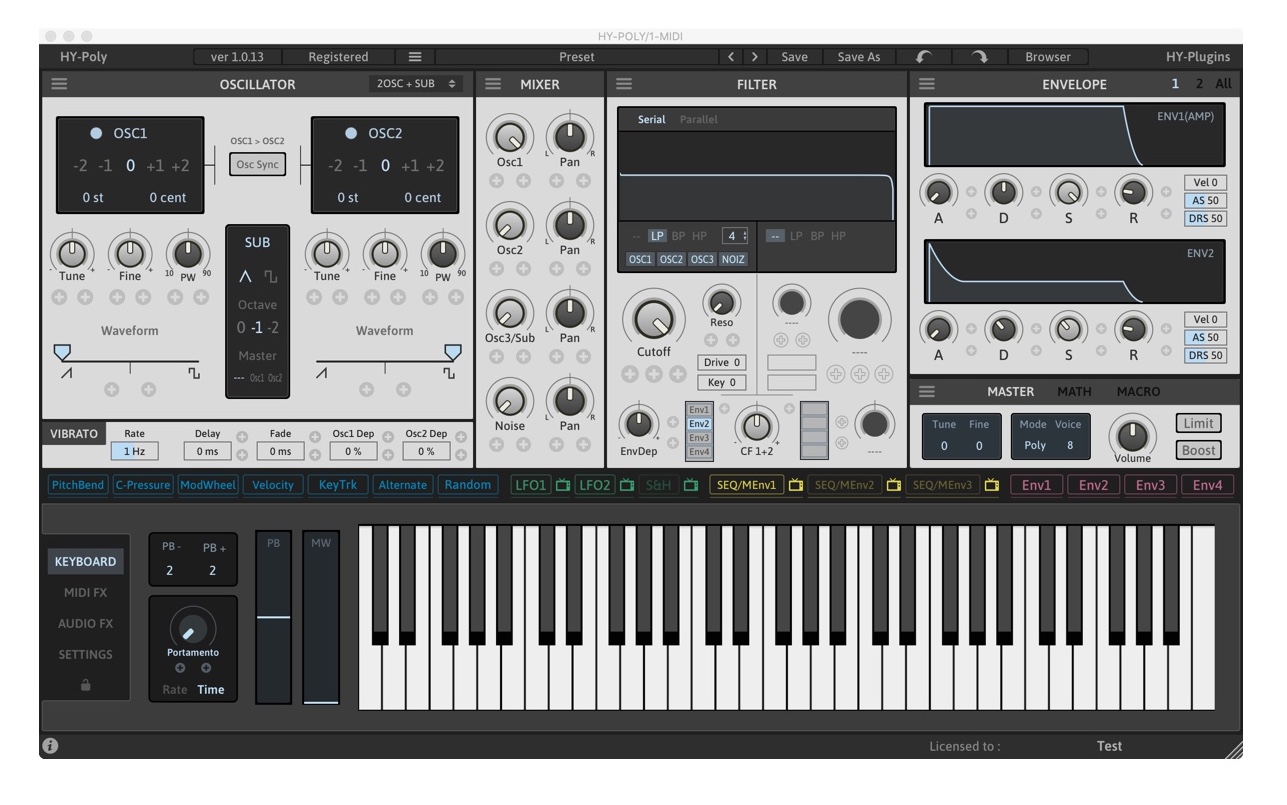
Task: Switch to envelope page 2
Action: (1199, 84)
